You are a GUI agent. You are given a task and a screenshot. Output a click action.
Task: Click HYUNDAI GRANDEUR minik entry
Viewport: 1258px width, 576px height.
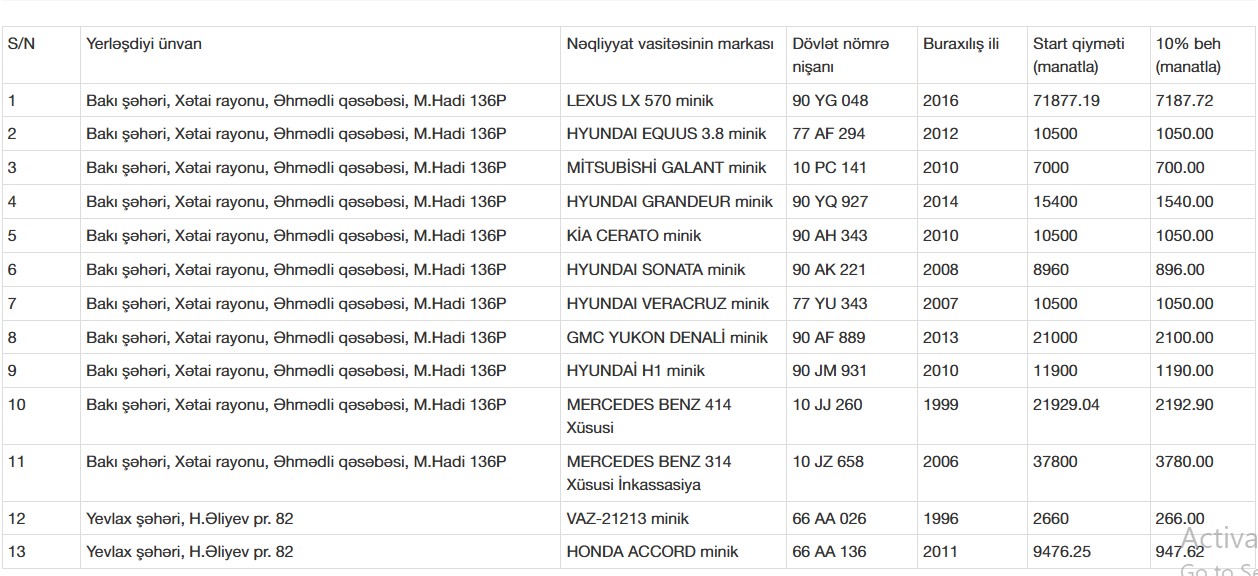(x=670, y=202)
